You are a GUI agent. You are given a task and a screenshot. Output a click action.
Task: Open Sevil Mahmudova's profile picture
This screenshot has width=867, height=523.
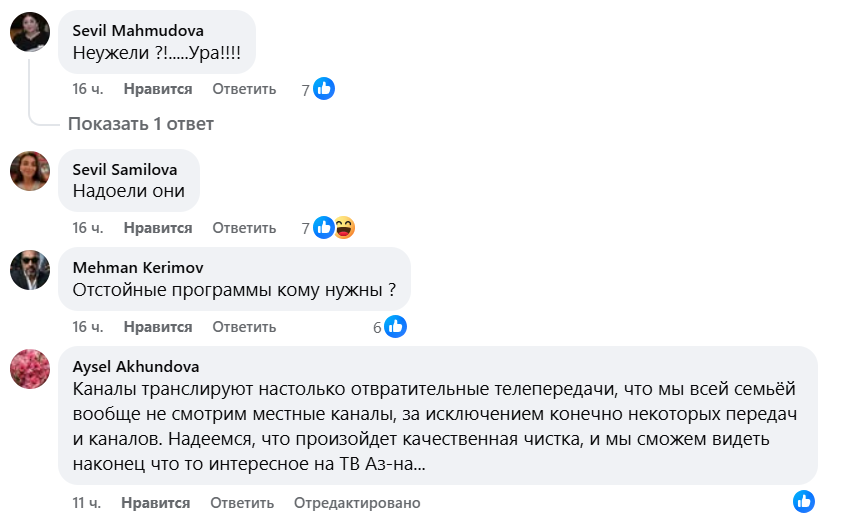pos(30,32)
